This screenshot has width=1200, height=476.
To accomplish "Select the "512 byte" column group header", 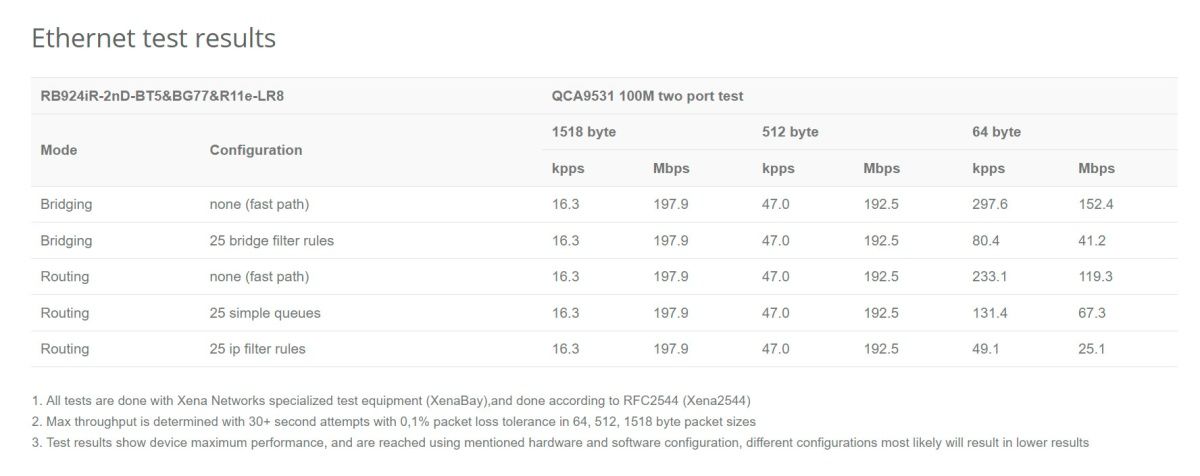I will click(790, 132).
